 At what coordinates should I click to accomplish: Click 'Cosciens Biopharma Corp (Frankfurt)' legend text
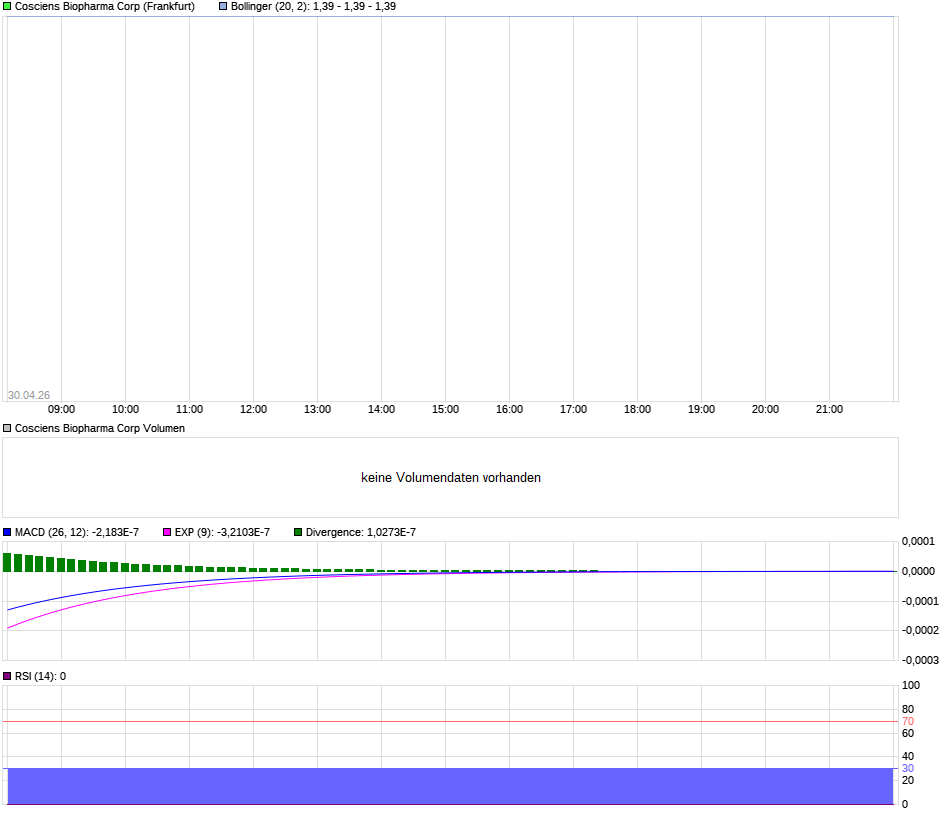pos(105,7)
